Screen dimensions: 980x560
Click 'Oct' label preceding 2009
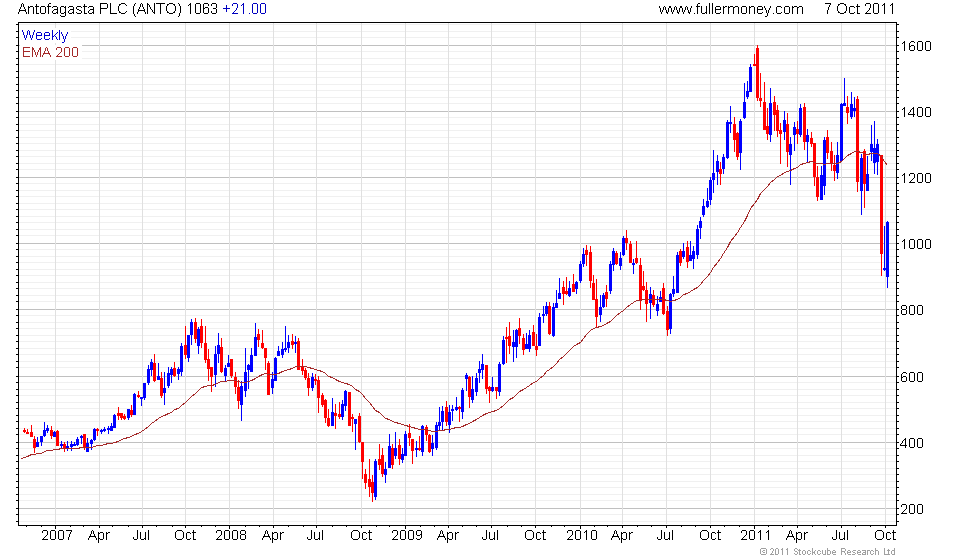pyautogui.click(x=361, y=536)
